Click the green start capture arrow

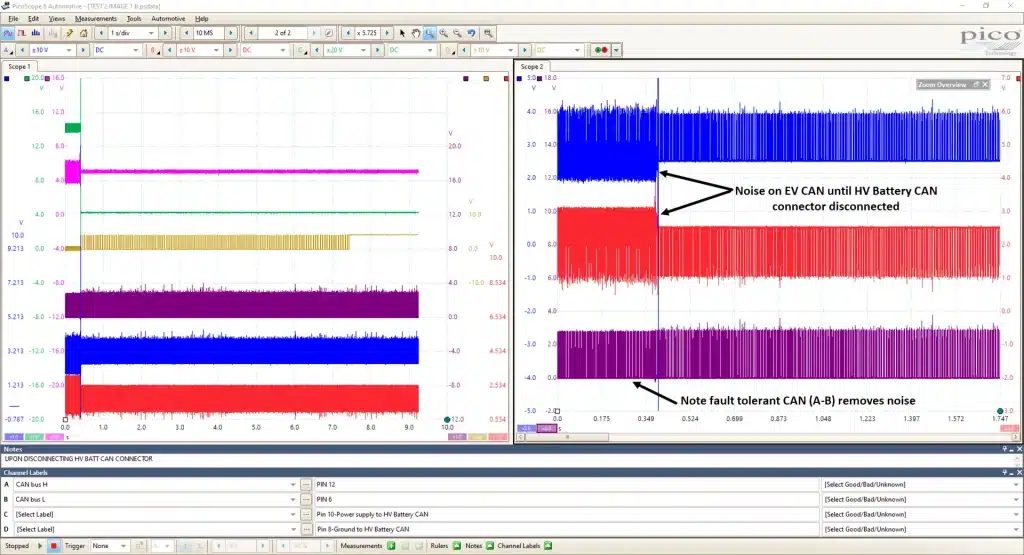(x=40, y=546)
